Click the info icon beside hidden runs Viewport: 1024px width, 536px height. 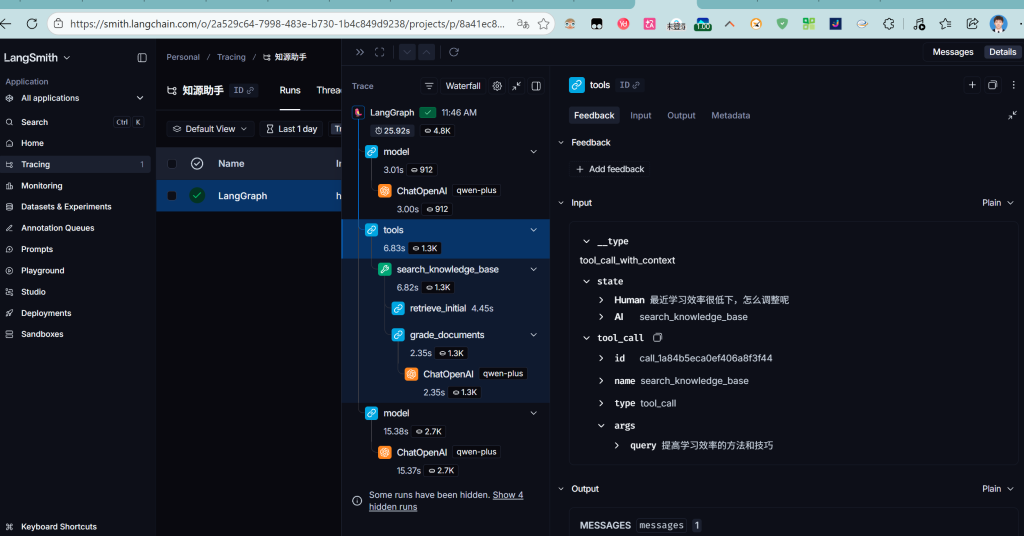click(x=357, y=501)
